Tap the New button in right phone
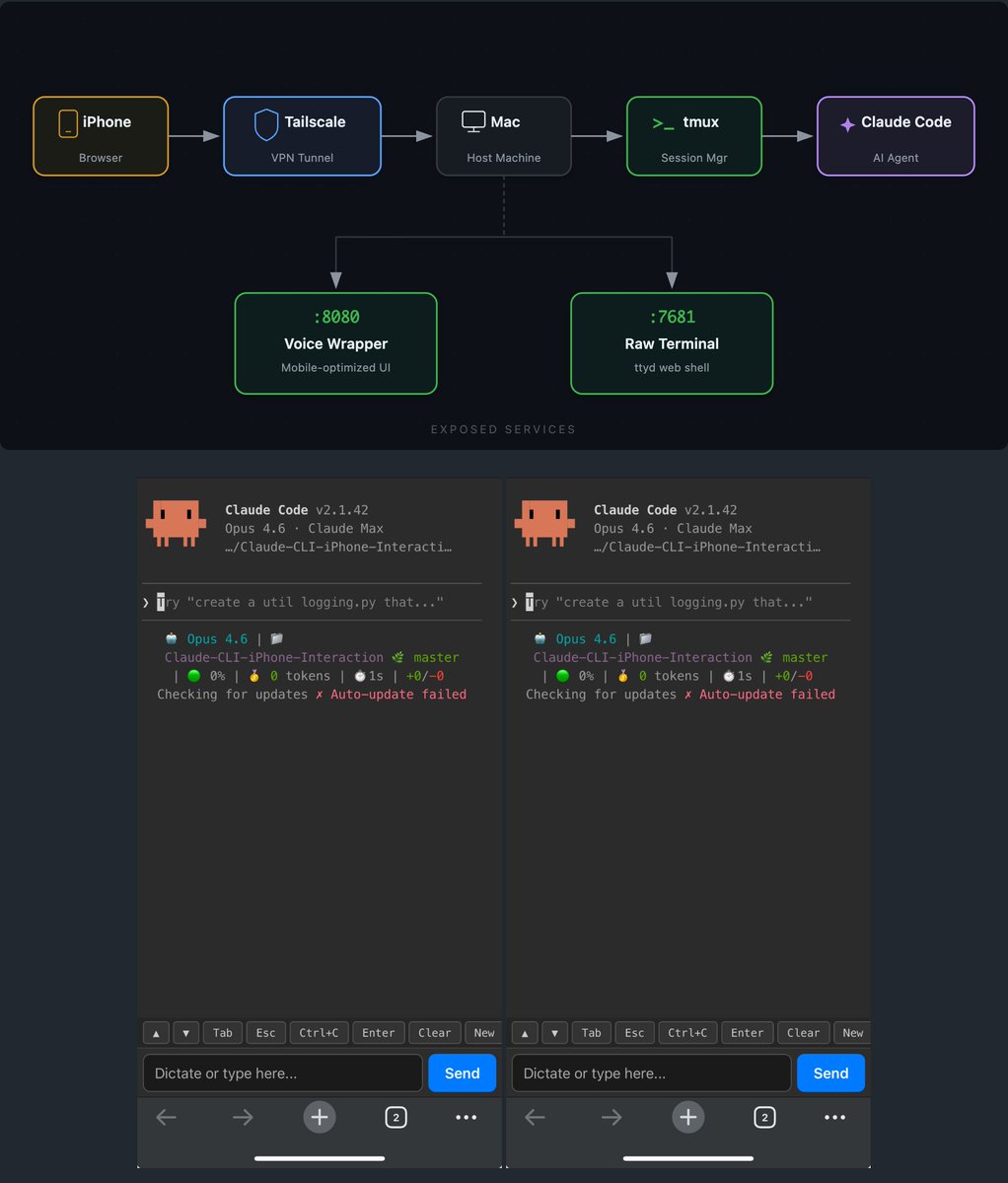The width and height of the screenshot is (1008, 1183). (853, 1033)
